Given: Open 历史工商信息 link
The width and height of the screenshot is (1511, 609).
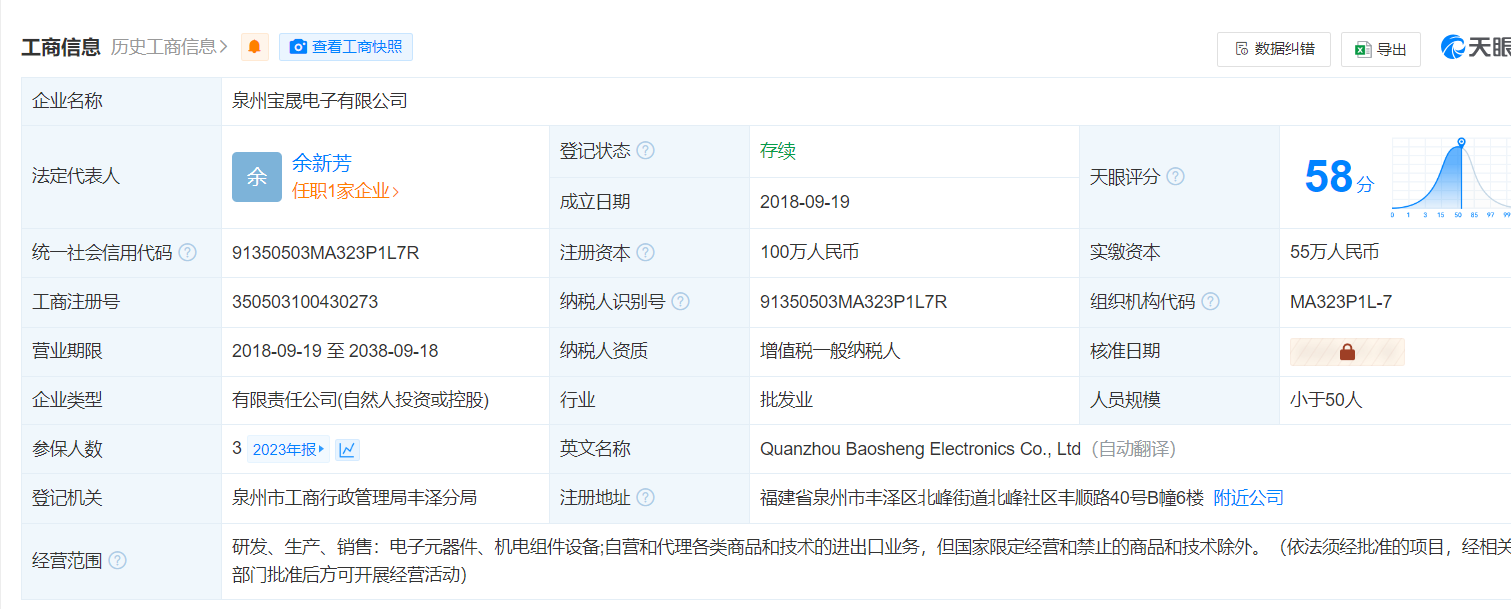Looking at the screenshot, I should (x=169, y=47).
